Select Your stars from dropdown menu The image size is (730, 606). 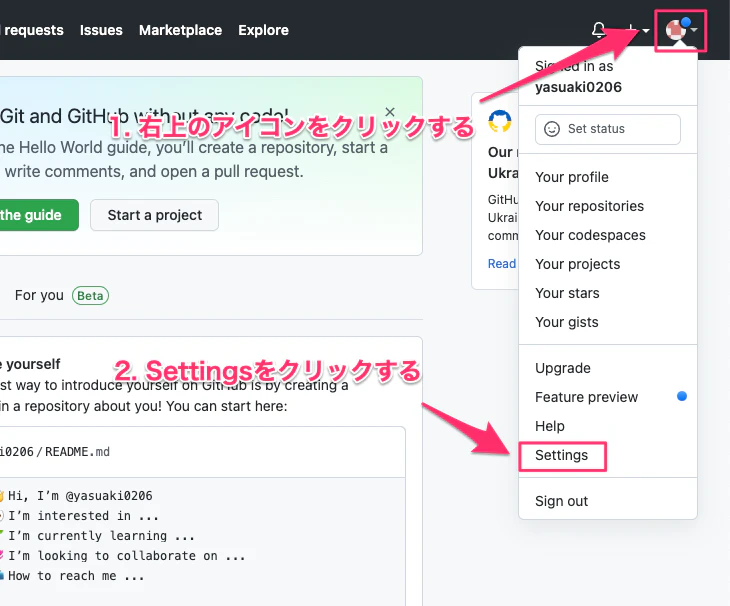click(567, 293)
